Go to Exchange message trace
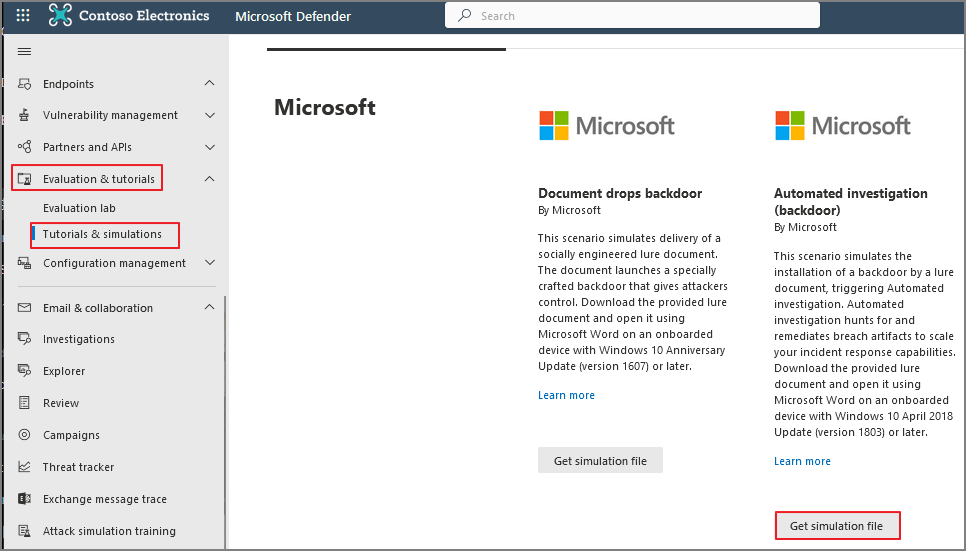The image size is (966, 551). 105,499
